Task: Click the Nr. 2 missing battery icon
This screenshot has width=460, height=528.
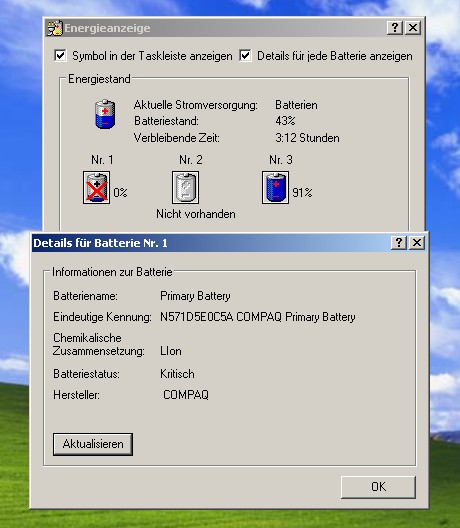Action: [x=185, y=188]
